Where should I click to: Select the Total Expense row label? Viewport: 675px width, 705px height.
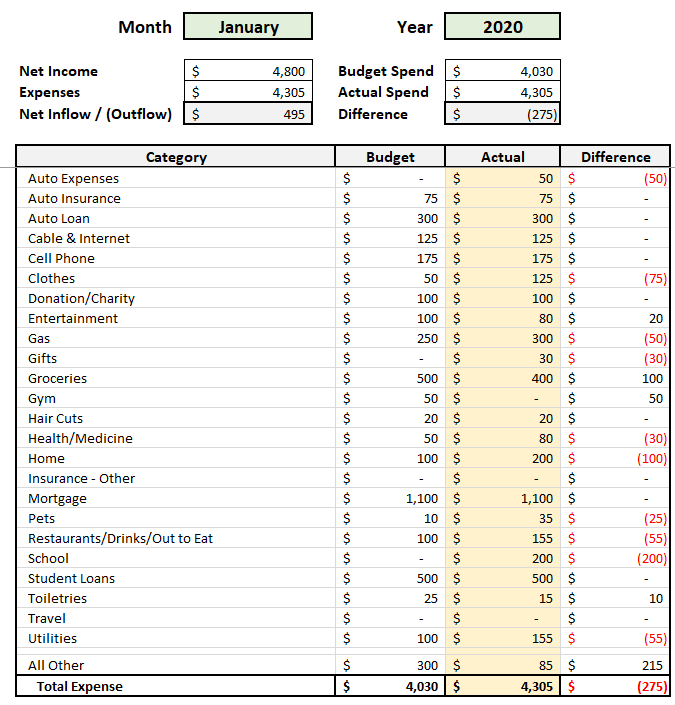pos(80,687)
